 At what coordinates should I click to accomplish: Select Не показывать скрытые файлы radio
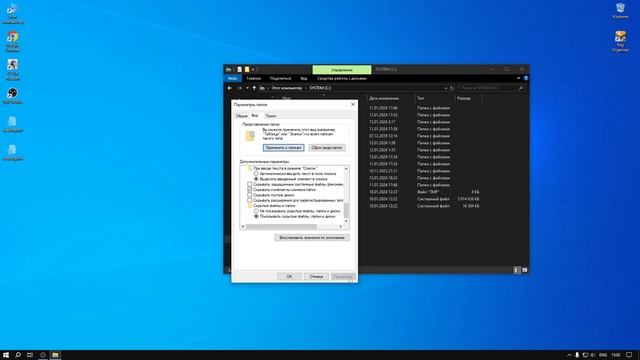[256, 211]
